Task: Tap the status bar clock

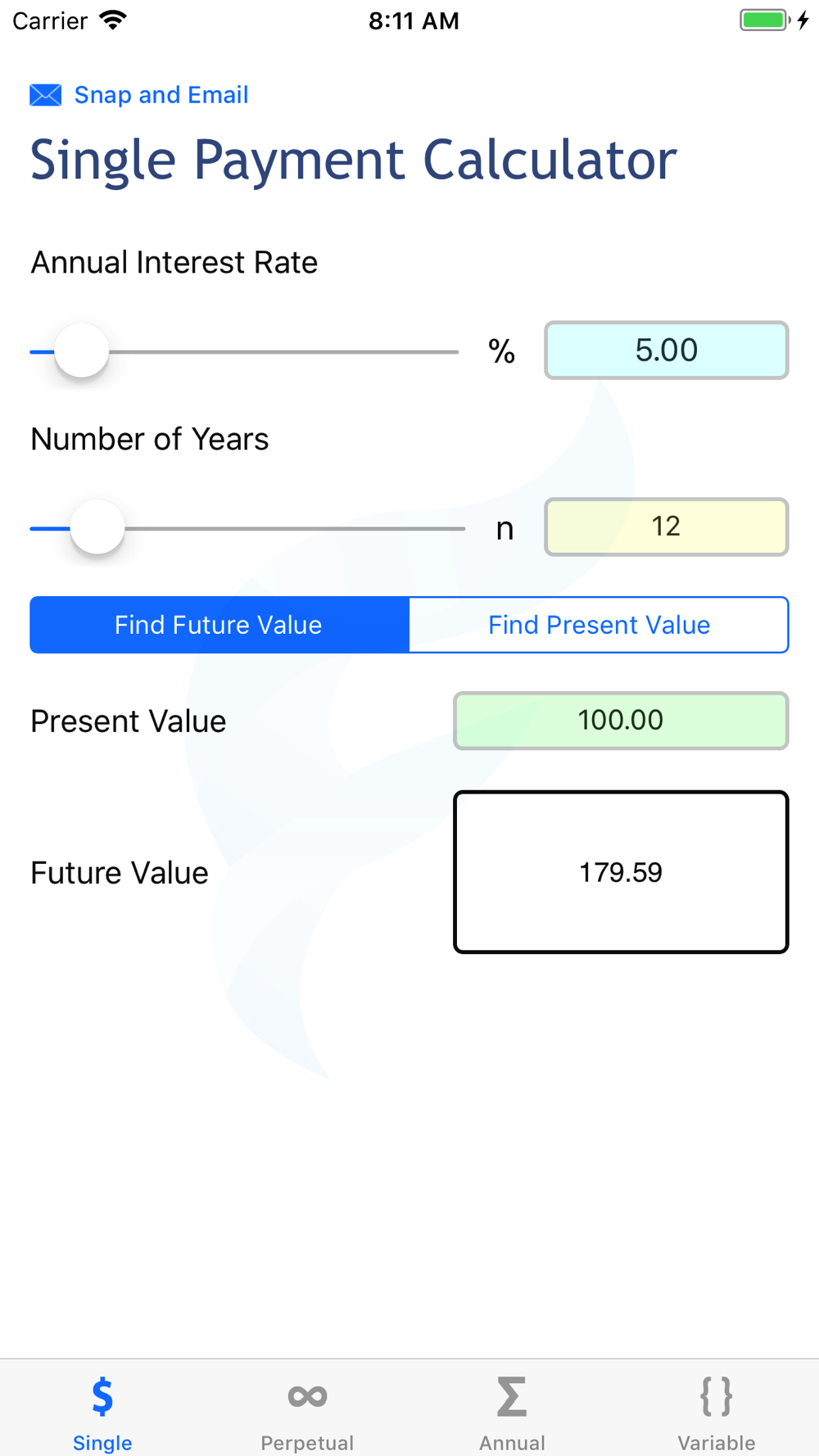Action: pyautogui.click(x=414, y=21)
